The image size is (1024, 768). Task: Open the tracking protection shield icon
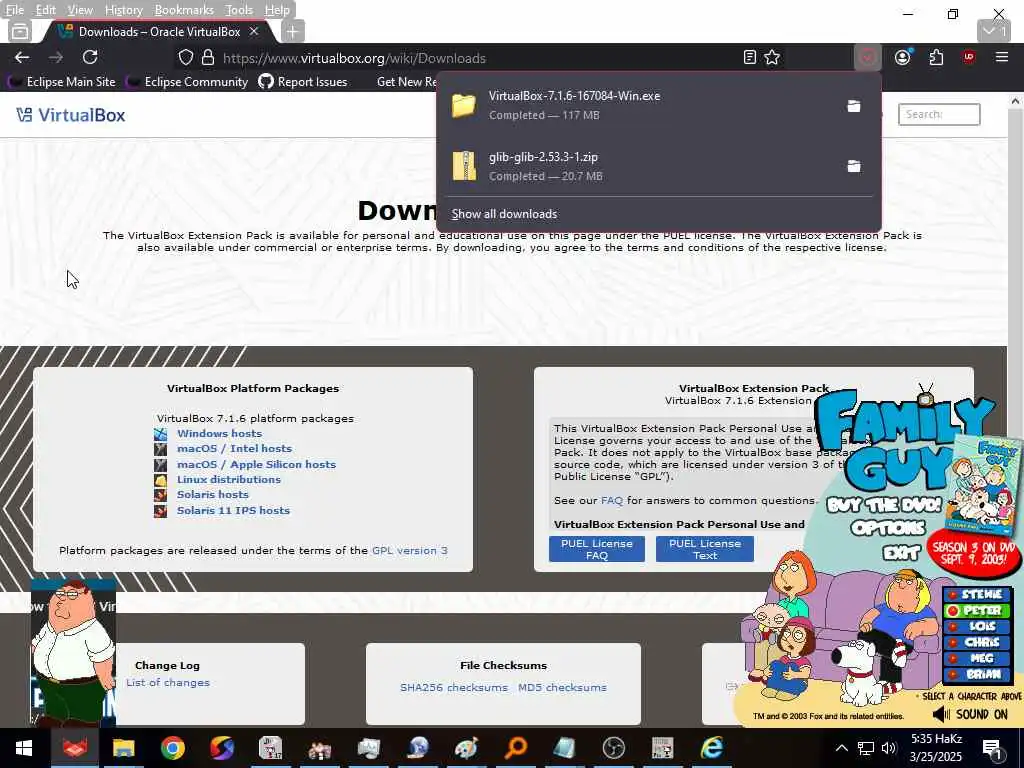click(186, 58)
